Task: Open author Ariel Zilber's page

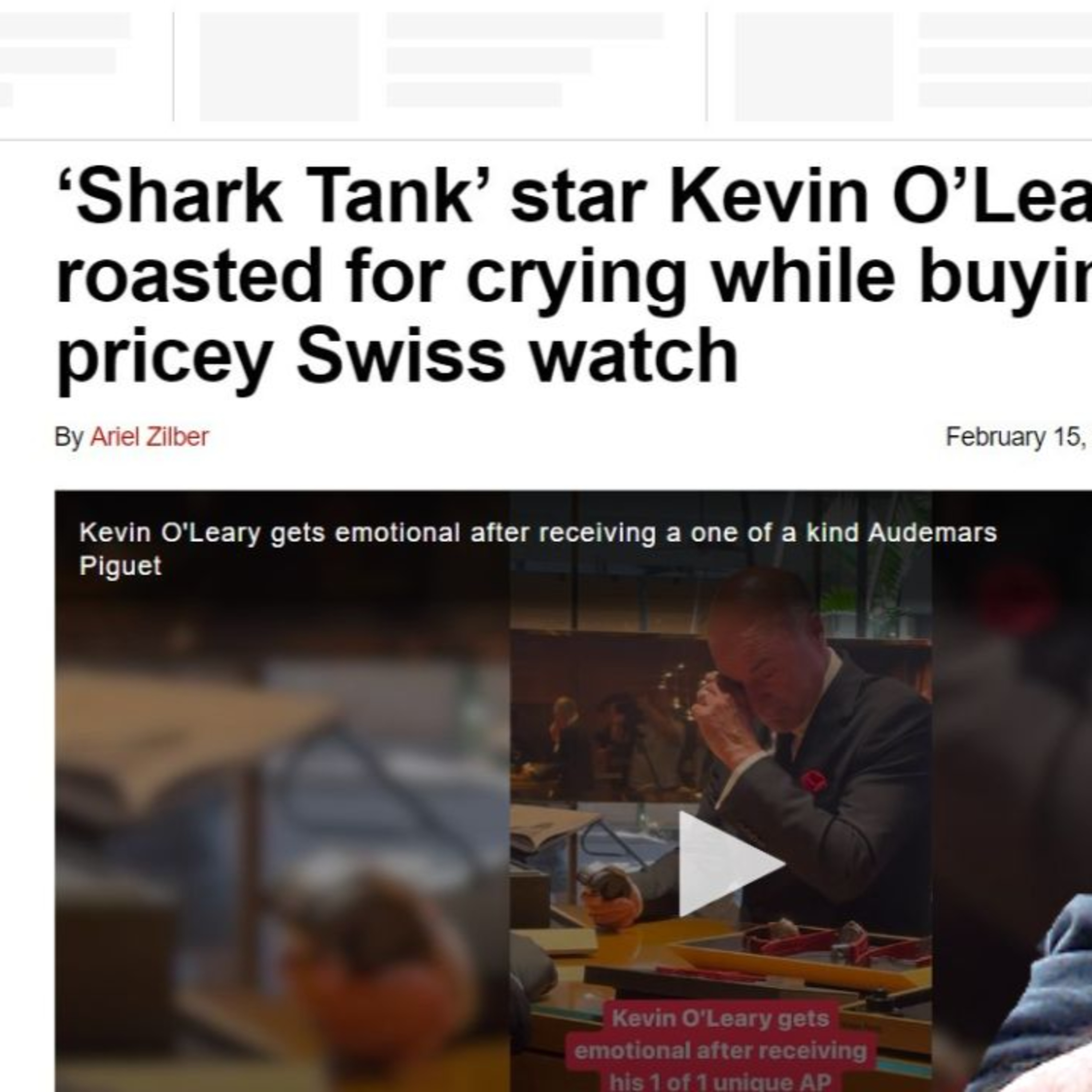Action: click(x=149, y=437)
